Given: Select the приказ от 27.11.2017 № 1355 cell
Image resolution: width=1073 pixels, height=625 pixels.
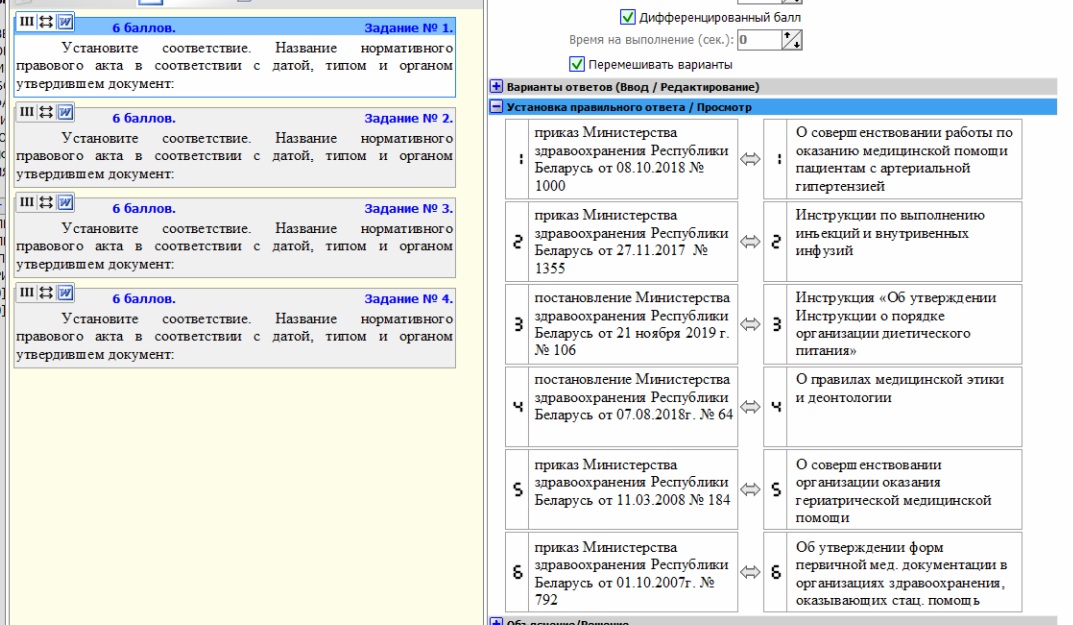Looking at the screenshot, I should pos(633,242).
